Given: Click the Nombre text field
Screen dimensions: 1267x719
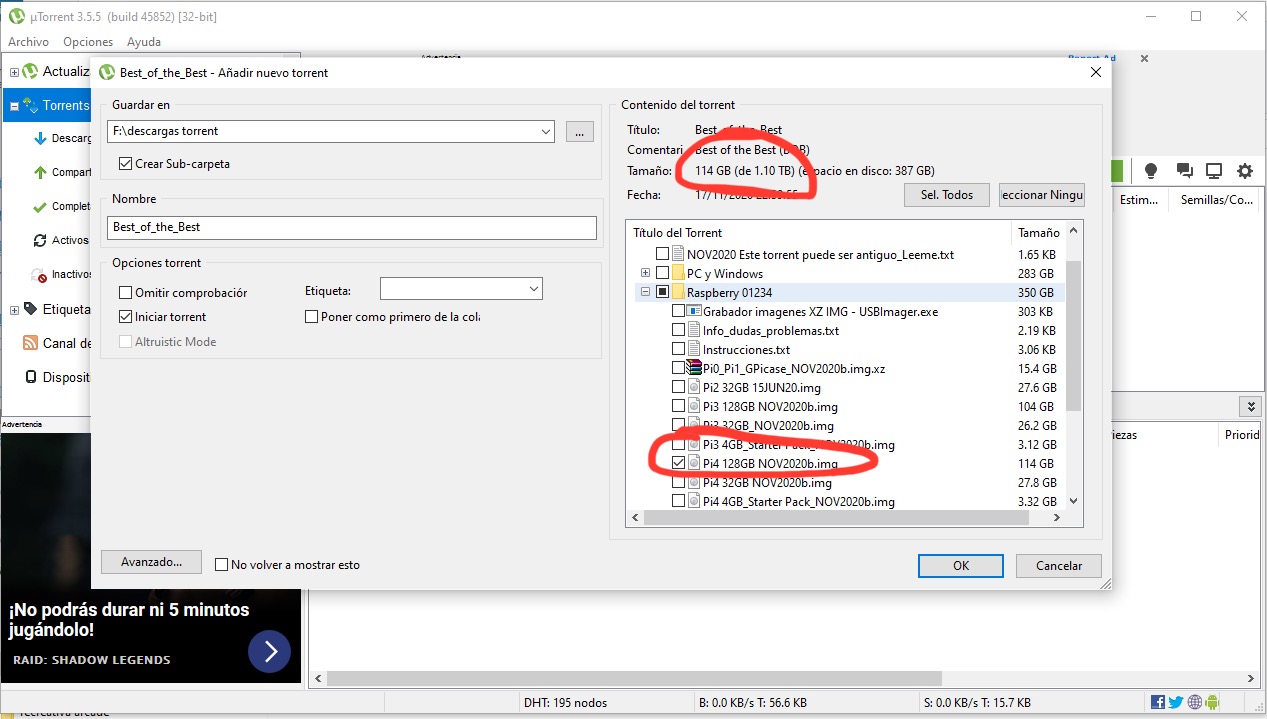Looking at the screenshot, I should 351,227.
